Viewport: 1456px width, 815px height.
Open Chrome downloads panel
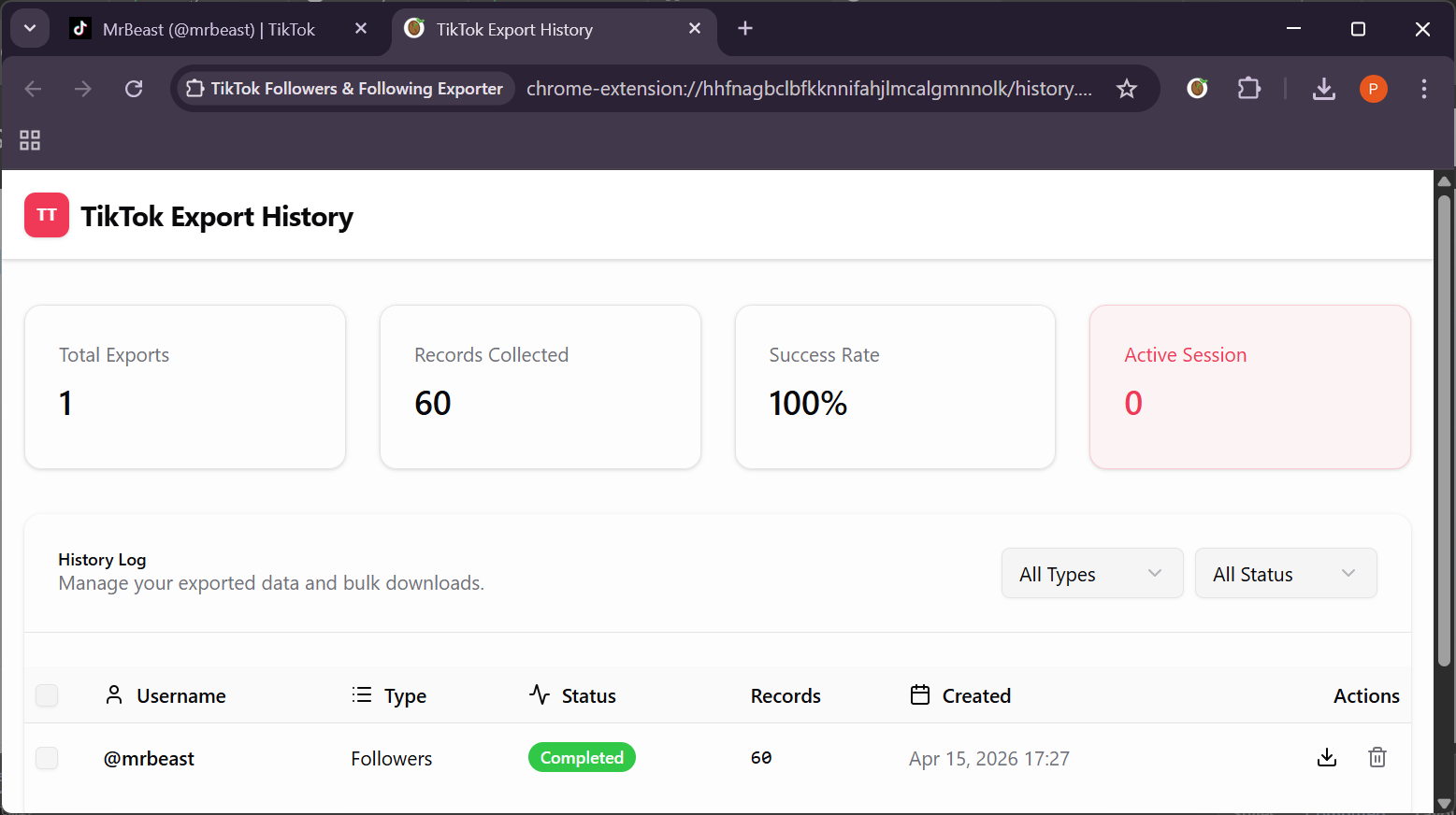point(1324,89)
